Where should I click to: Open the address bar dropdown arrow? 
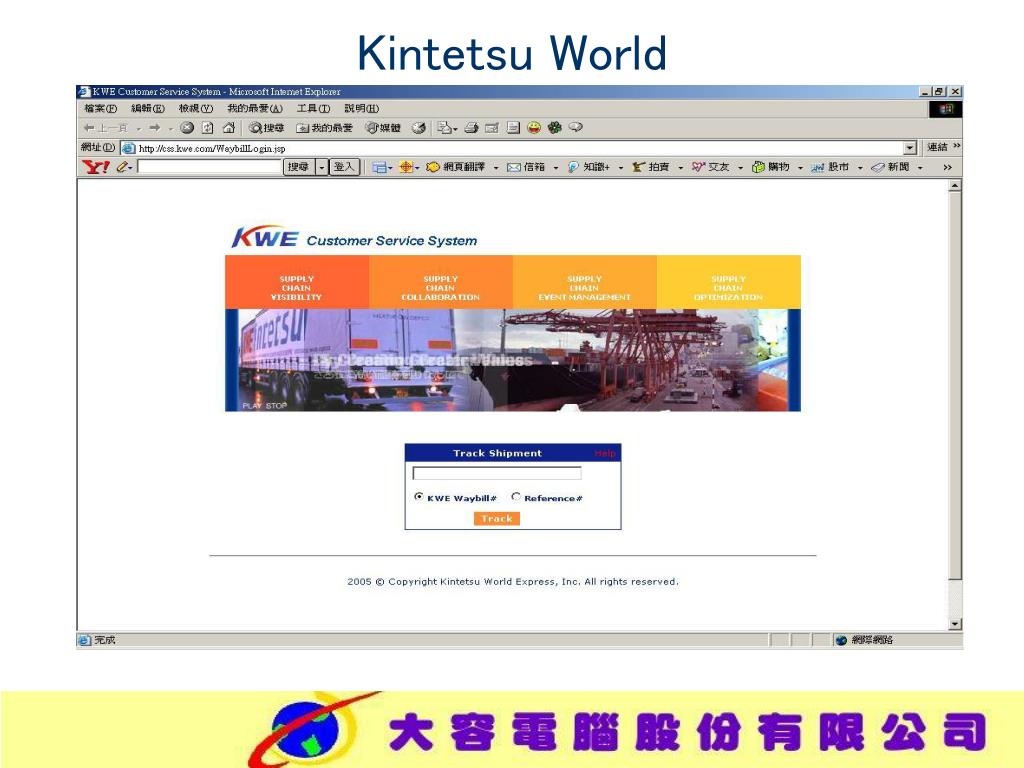910,148
